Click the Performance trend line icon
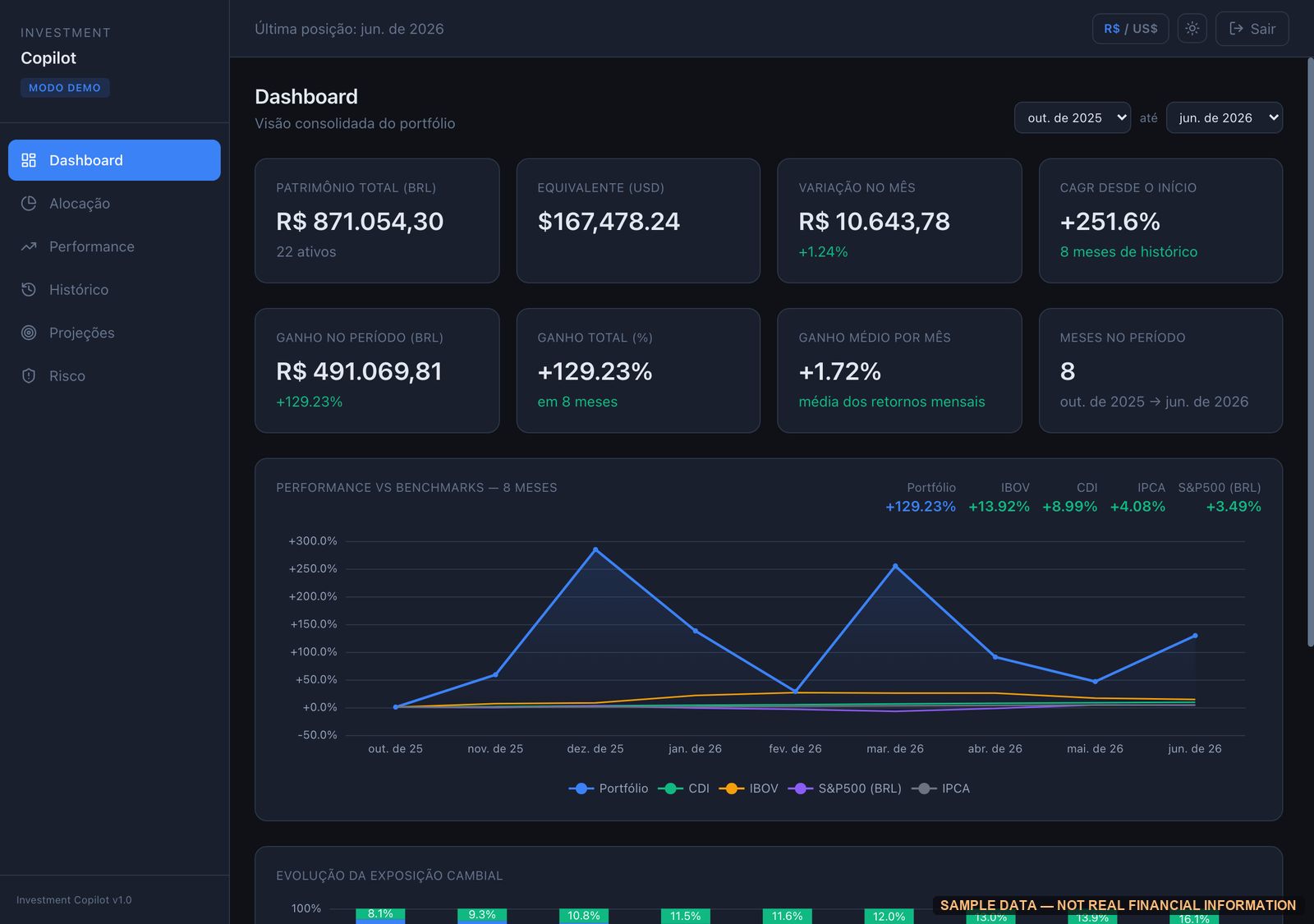Screen dimensions: 1314x924 click(29, 246)
